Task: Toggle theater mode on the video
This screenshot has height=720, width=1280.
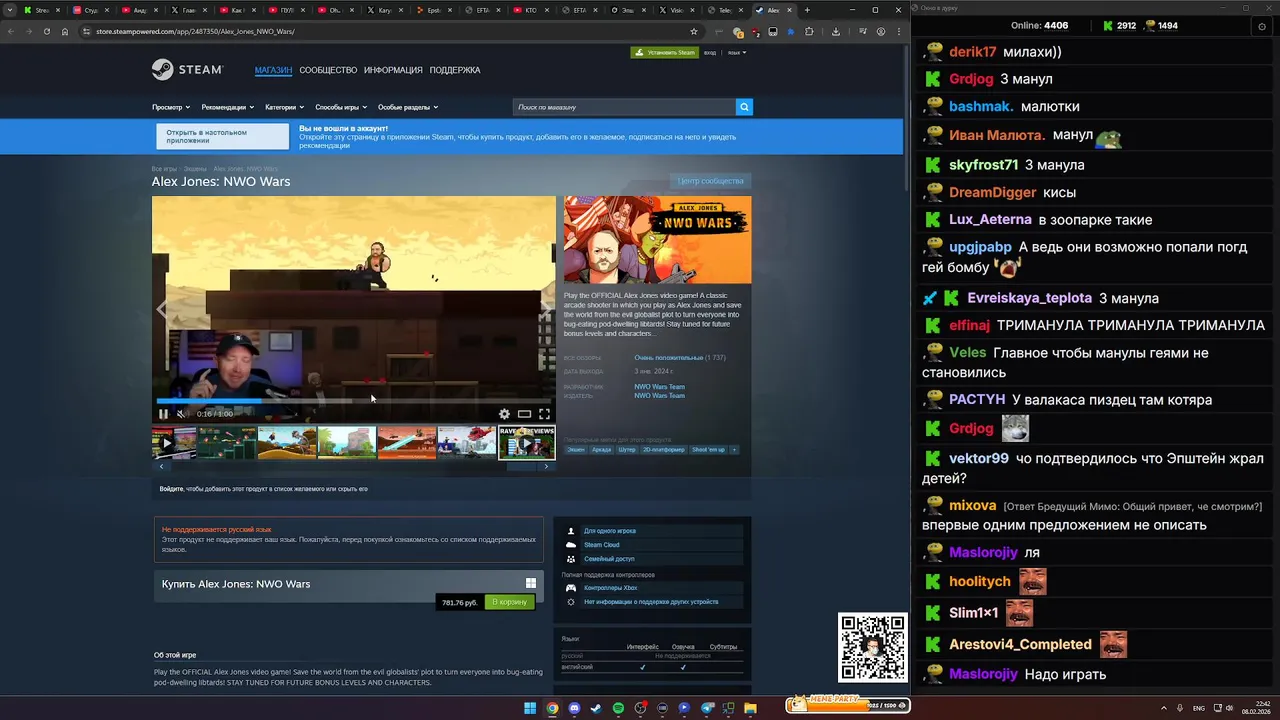Action: coord(524,413)
